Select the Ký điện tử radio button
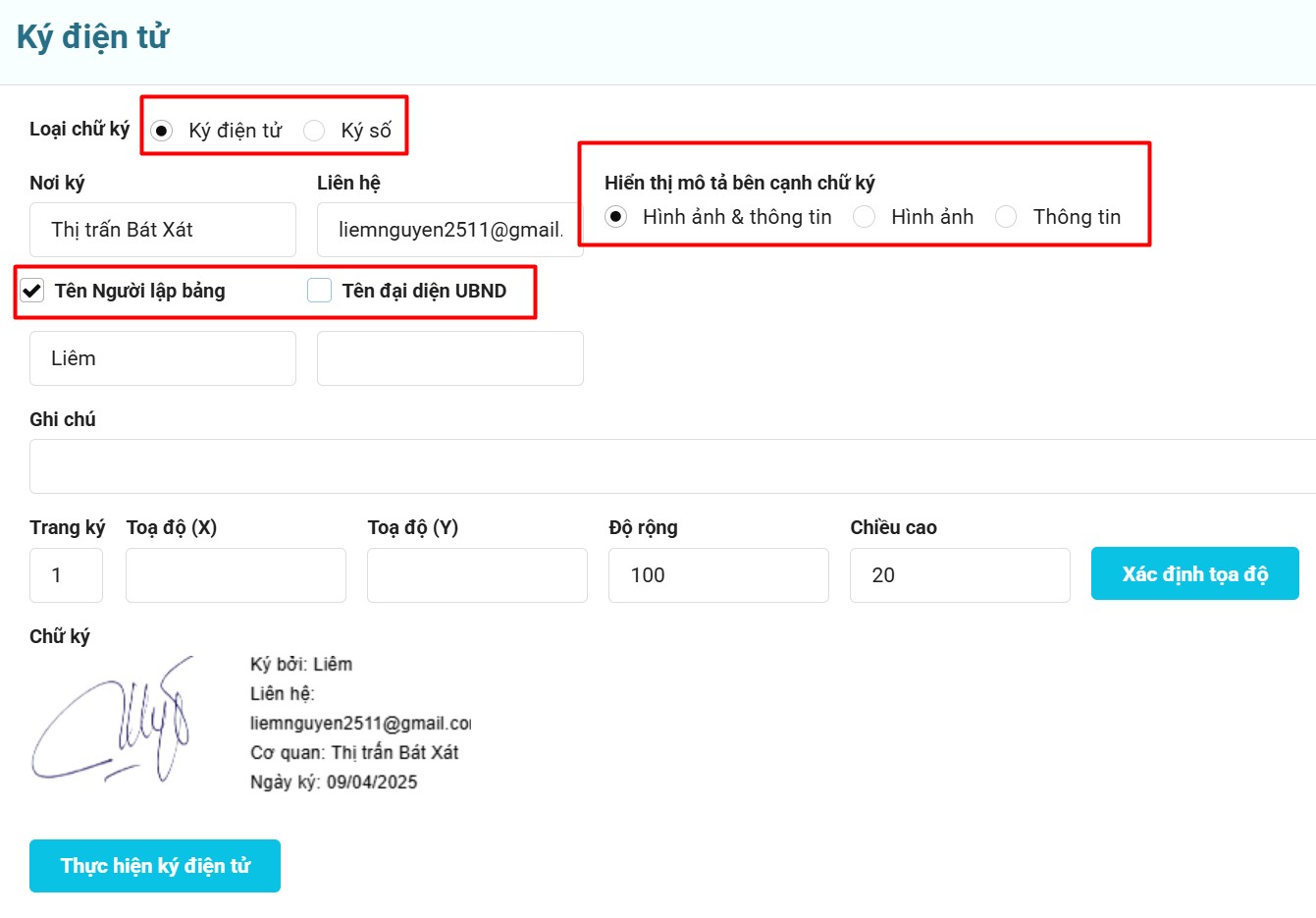Screen dimensions: 1316x918 (162, 131)
